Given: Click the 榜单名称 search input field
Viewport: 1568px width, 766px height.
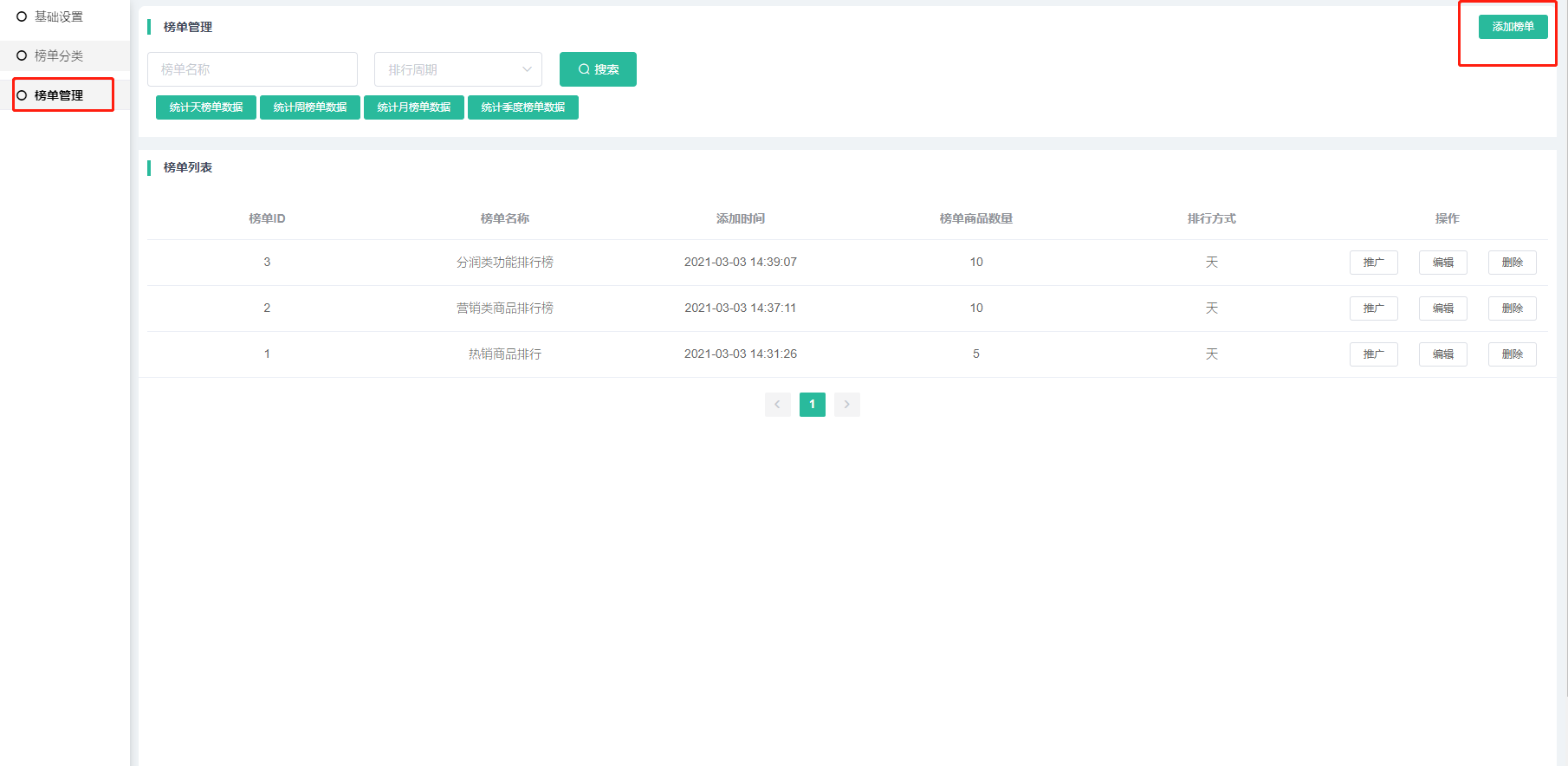Looking at the screenshot, I should (x=252, y=69).
